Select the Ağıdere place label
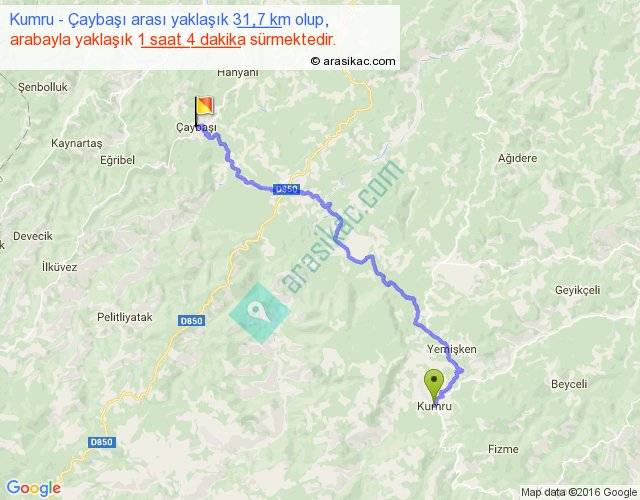Image resolution: width=640 pixels, height=500 pixels. coord(517,158)
